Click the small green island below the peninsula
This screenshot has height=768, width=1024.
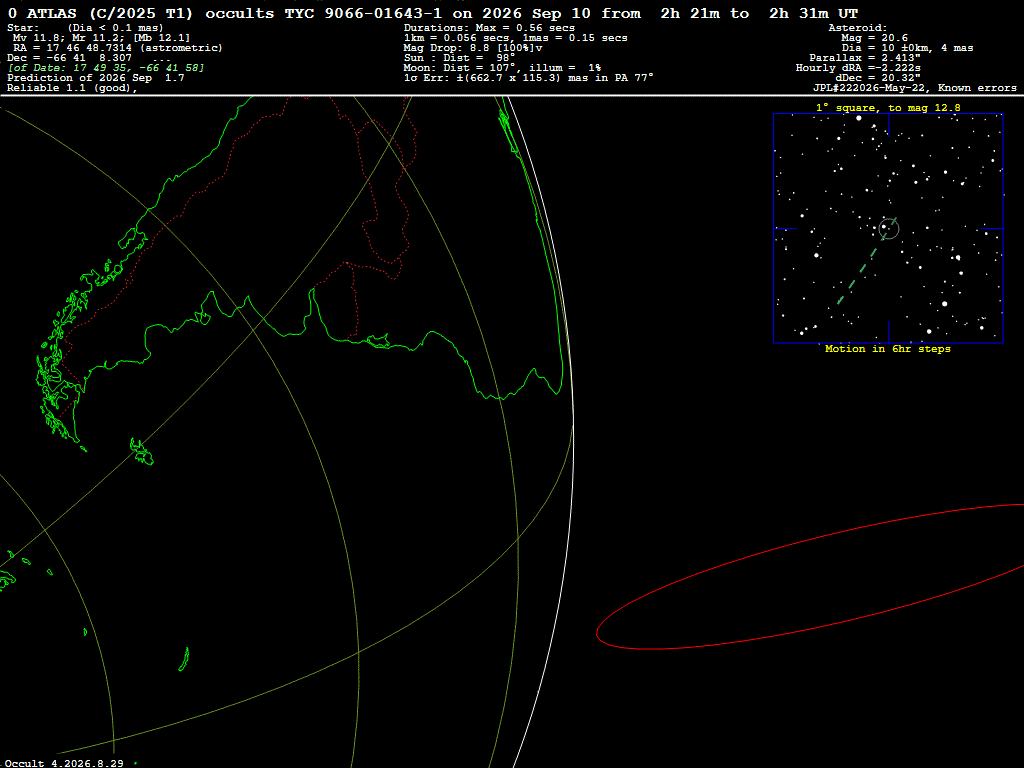coord(142,452)
